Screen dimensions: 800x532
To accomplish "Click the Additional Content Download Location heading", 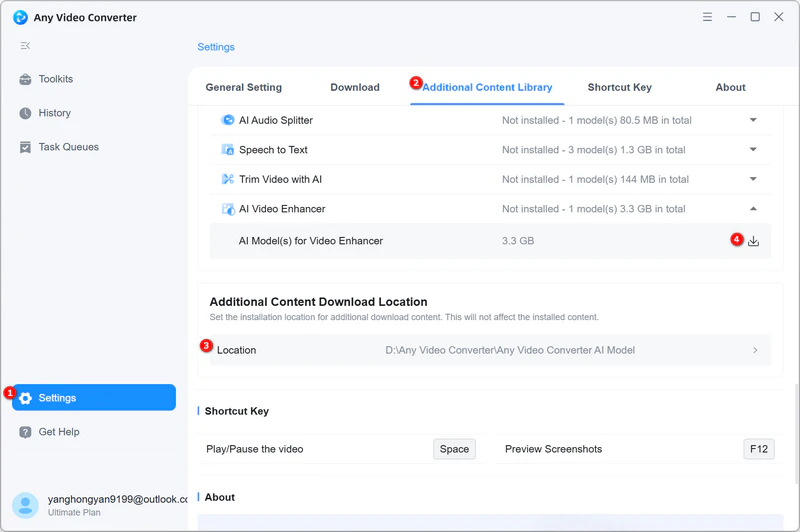I will 318,302.
